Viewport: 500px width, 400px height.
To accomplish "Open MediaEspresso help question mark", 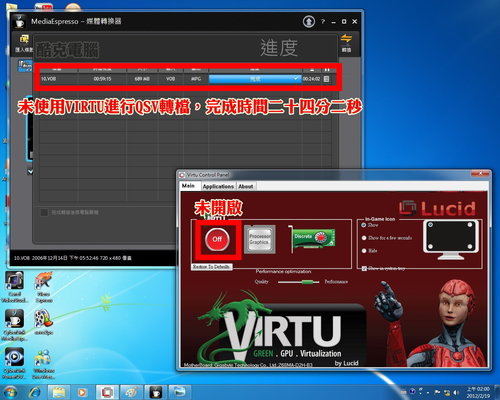I will click(x=323, y=22).
